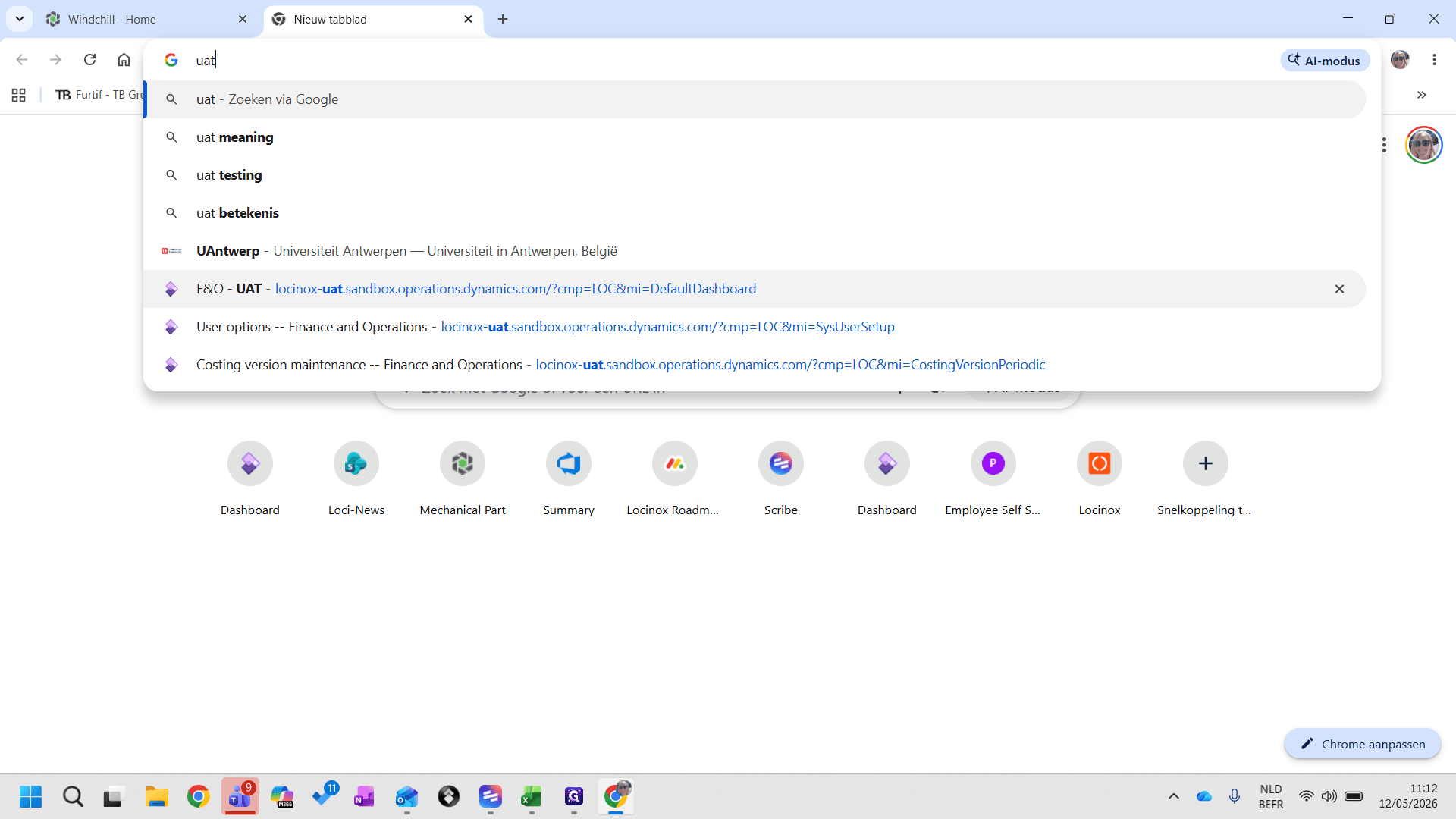1456x819 pixels.
Task: Show hidden bookmarks with the chevron
Action: (1422, 95)
